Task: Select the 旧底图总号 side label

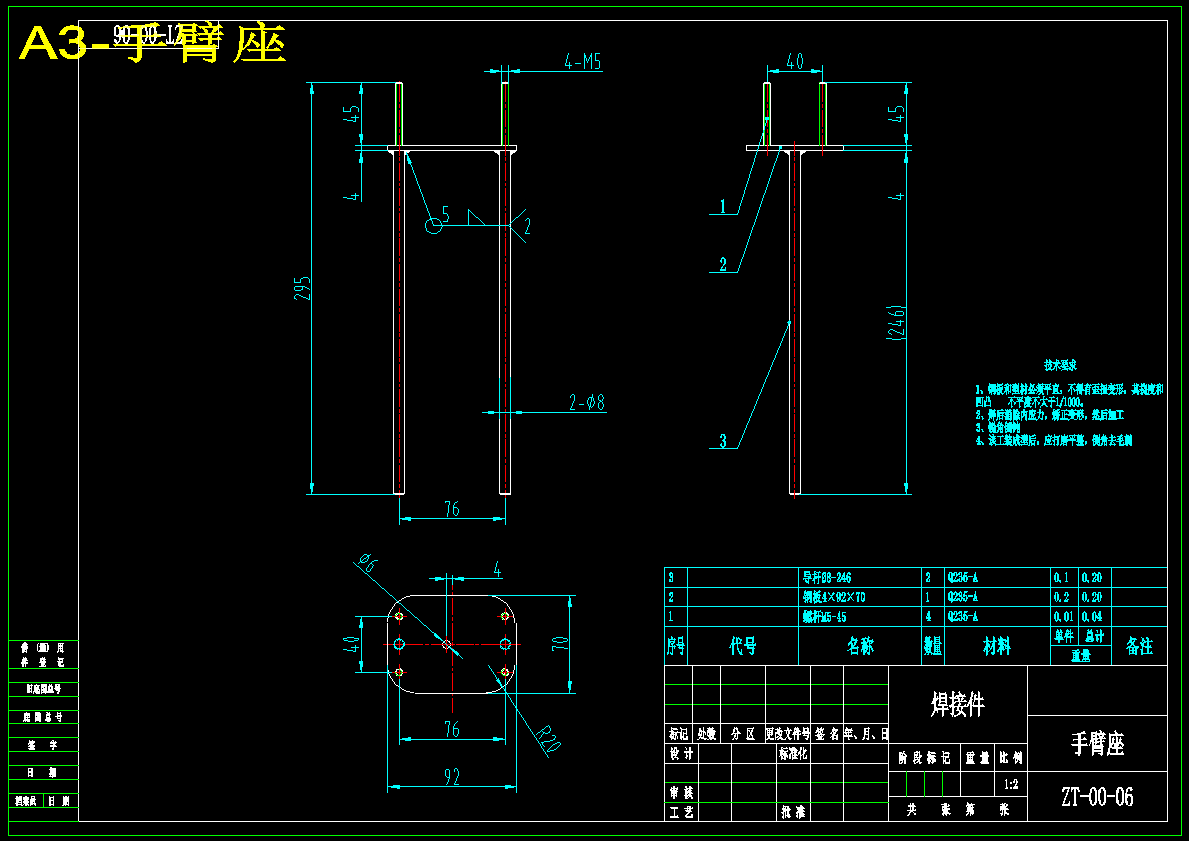Action: click(42, 689)
